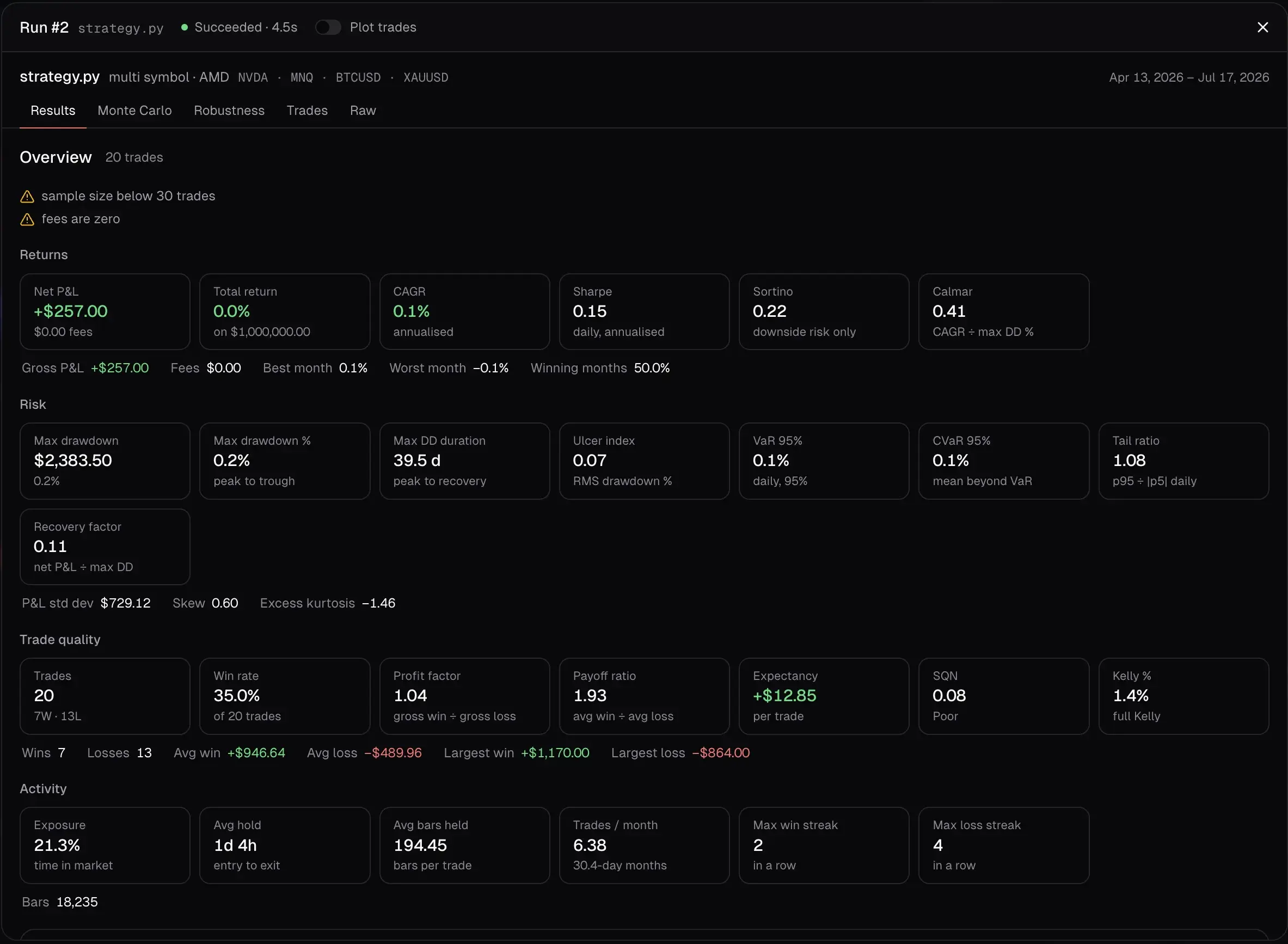Click the Bars 18,235 value
The width and height of the screenshot is (1288, 944).
77,902
